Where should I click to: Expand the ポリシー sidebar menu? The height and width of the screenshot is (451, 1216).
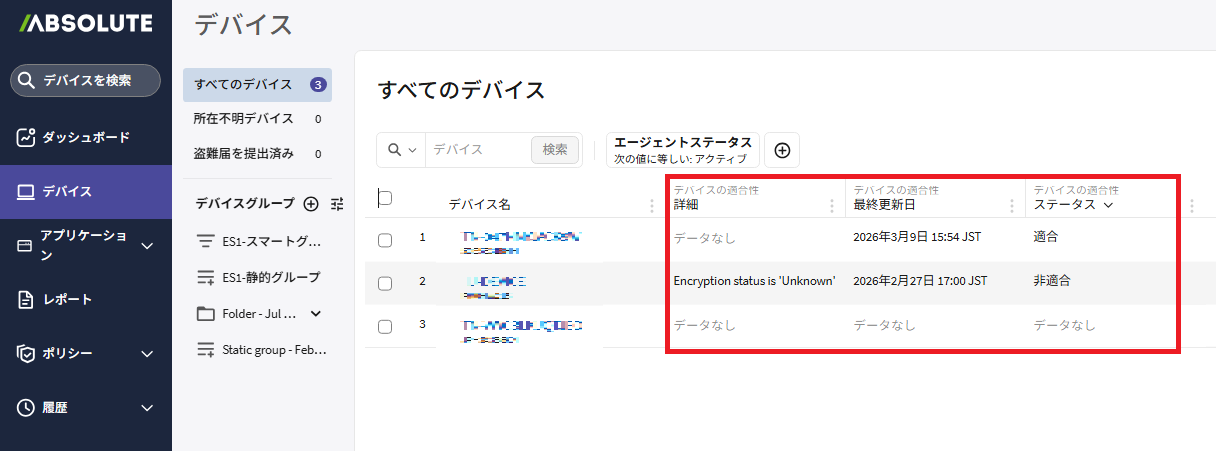147,354
